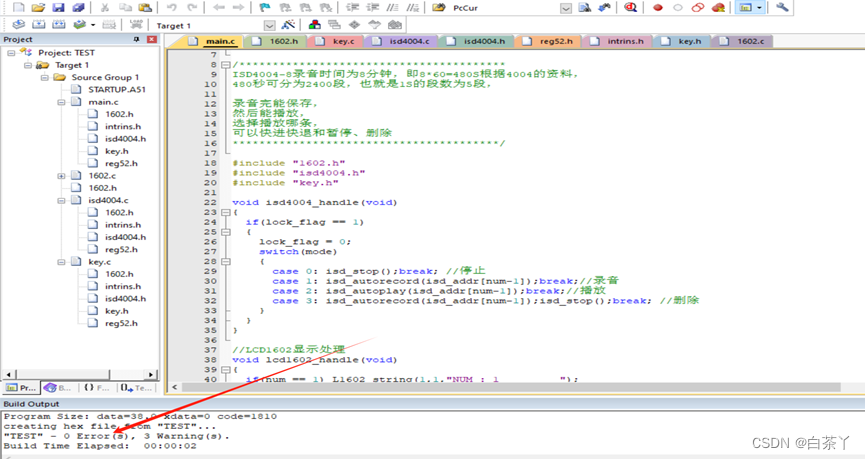Insert breakpoint red circle icon
The width and height of the screenshot is (865, 459).
(658, 7)
